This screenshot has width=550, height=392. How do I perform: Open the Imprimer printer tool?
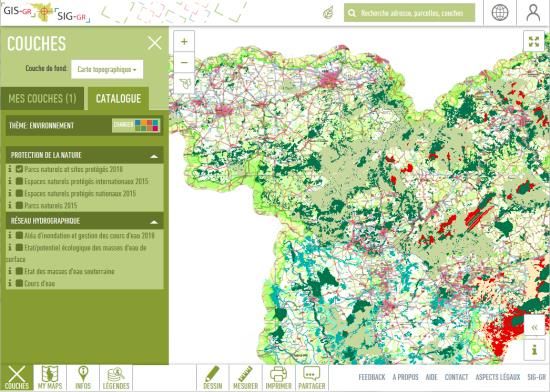(279, 378)
